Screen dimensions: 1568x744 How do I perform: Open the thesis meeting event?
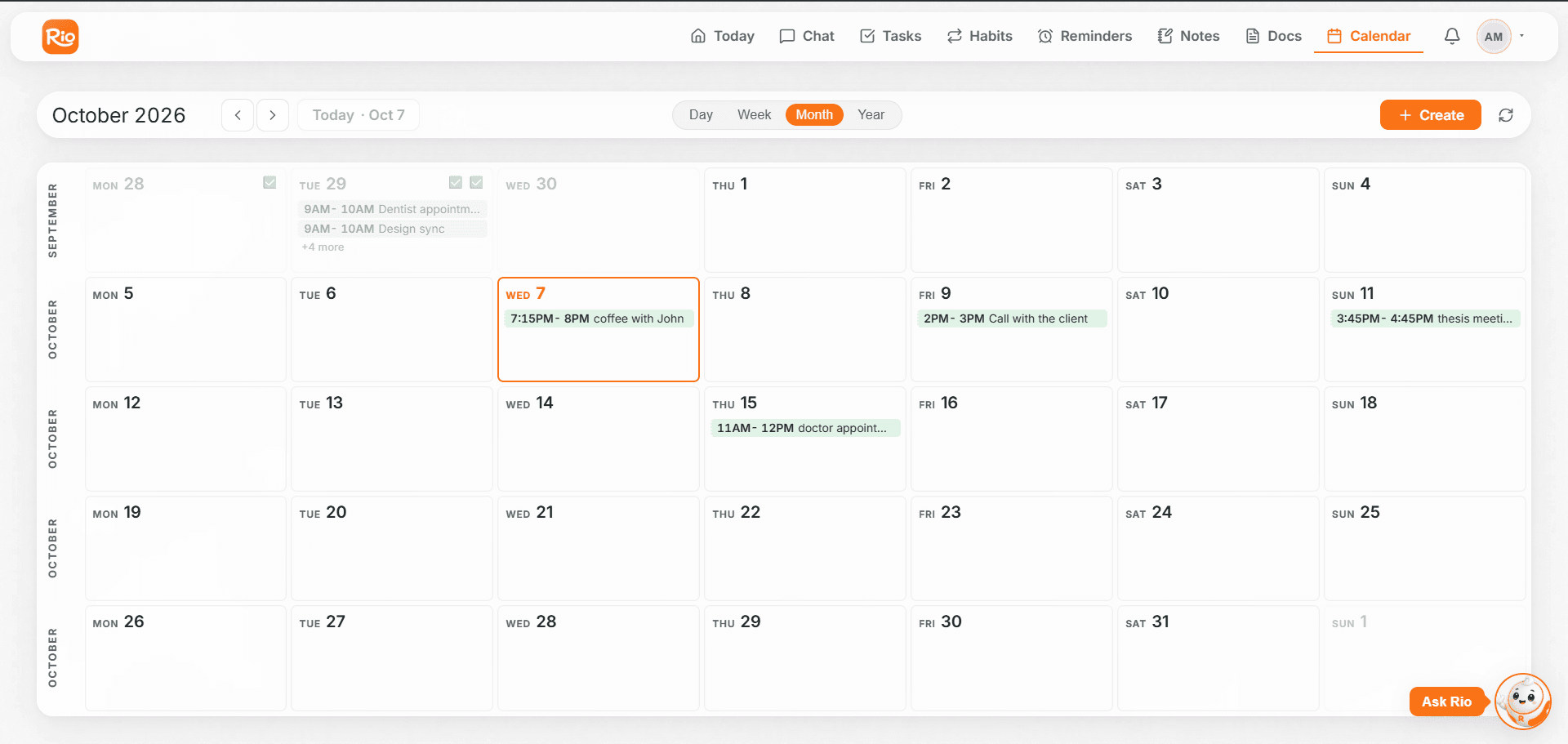[x=1425, y=319]
